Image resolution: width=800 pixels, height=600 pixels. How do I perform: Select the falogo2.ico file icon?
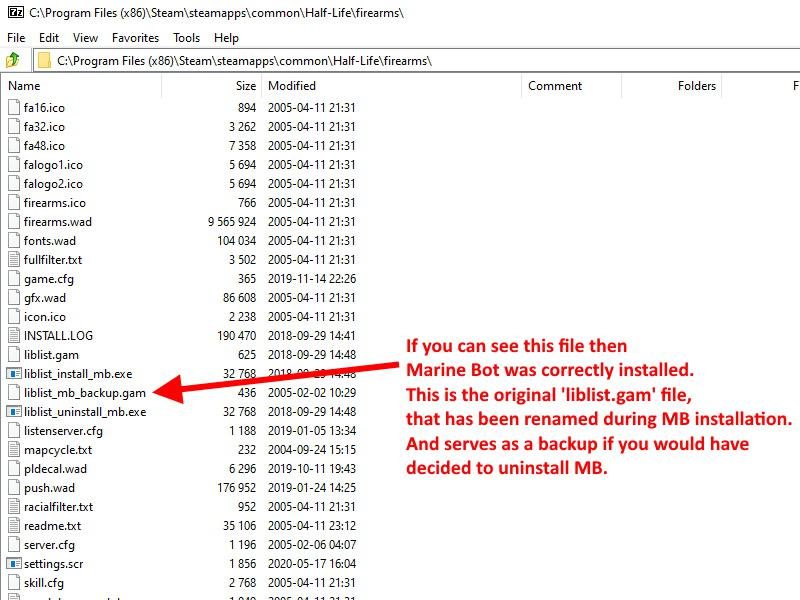click(x=14, y=184)
